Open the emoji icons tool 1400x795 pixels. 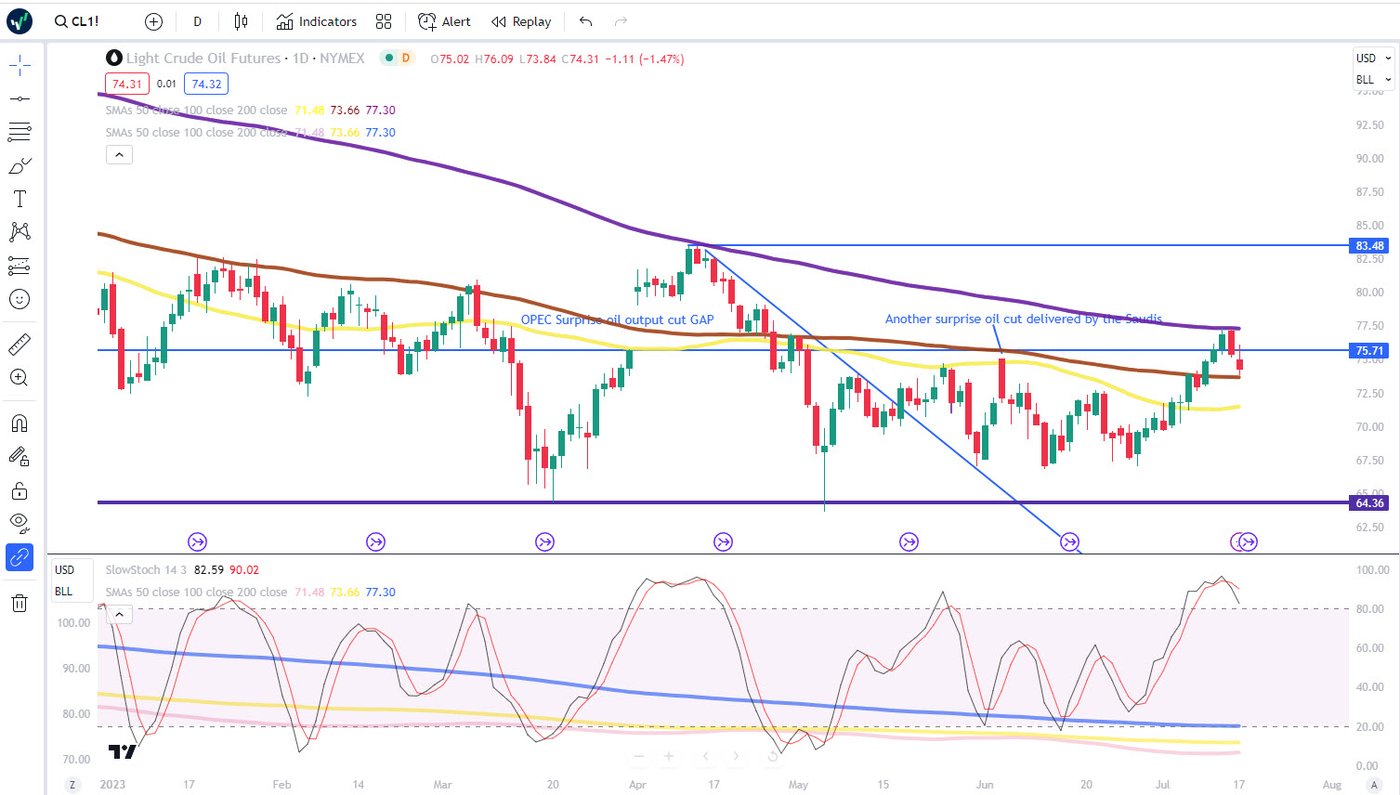(x=19, y=299)
